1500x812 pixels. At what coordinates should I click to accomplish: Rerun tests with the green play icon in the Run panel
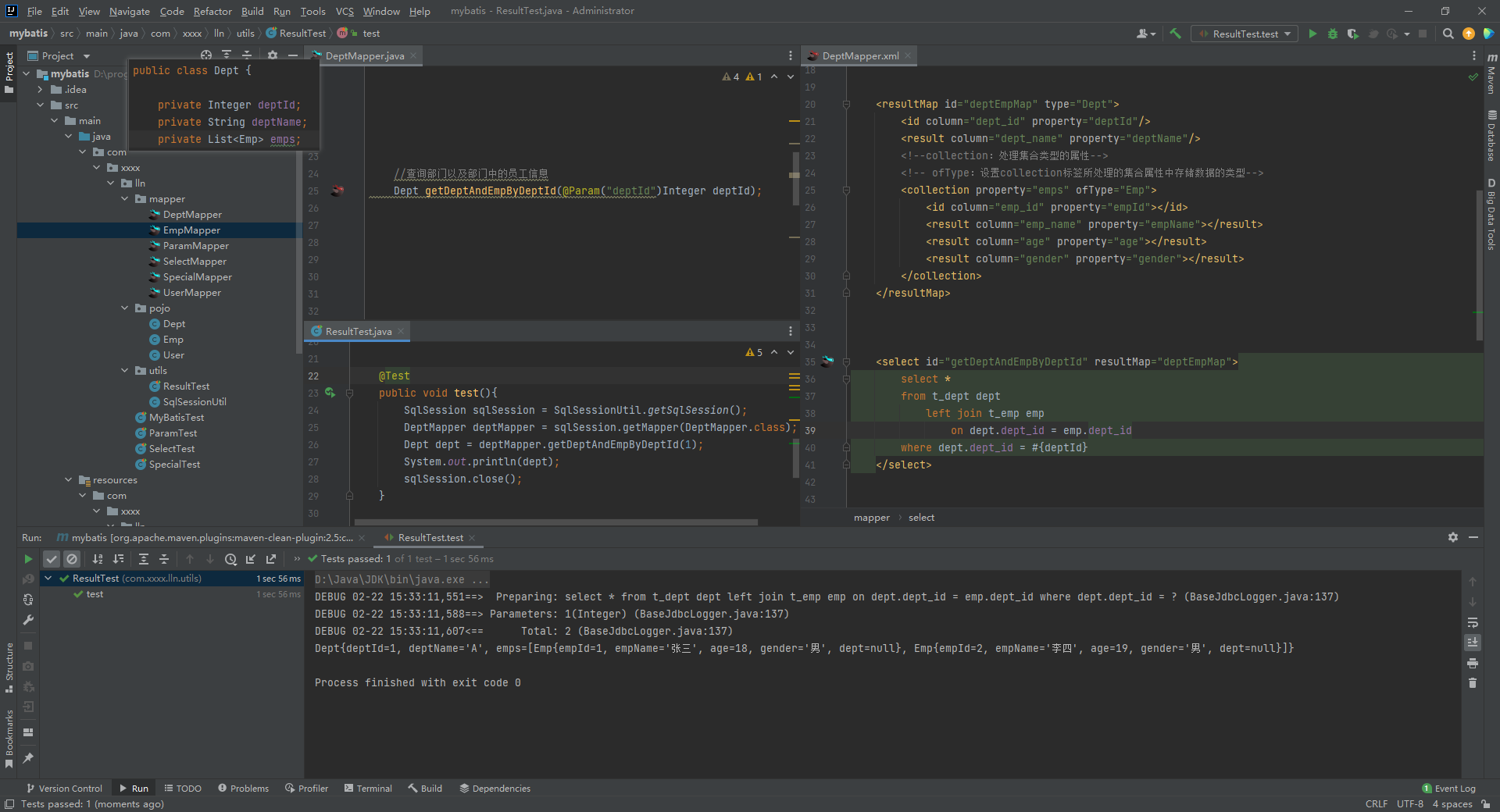click(x=28, y=559)
